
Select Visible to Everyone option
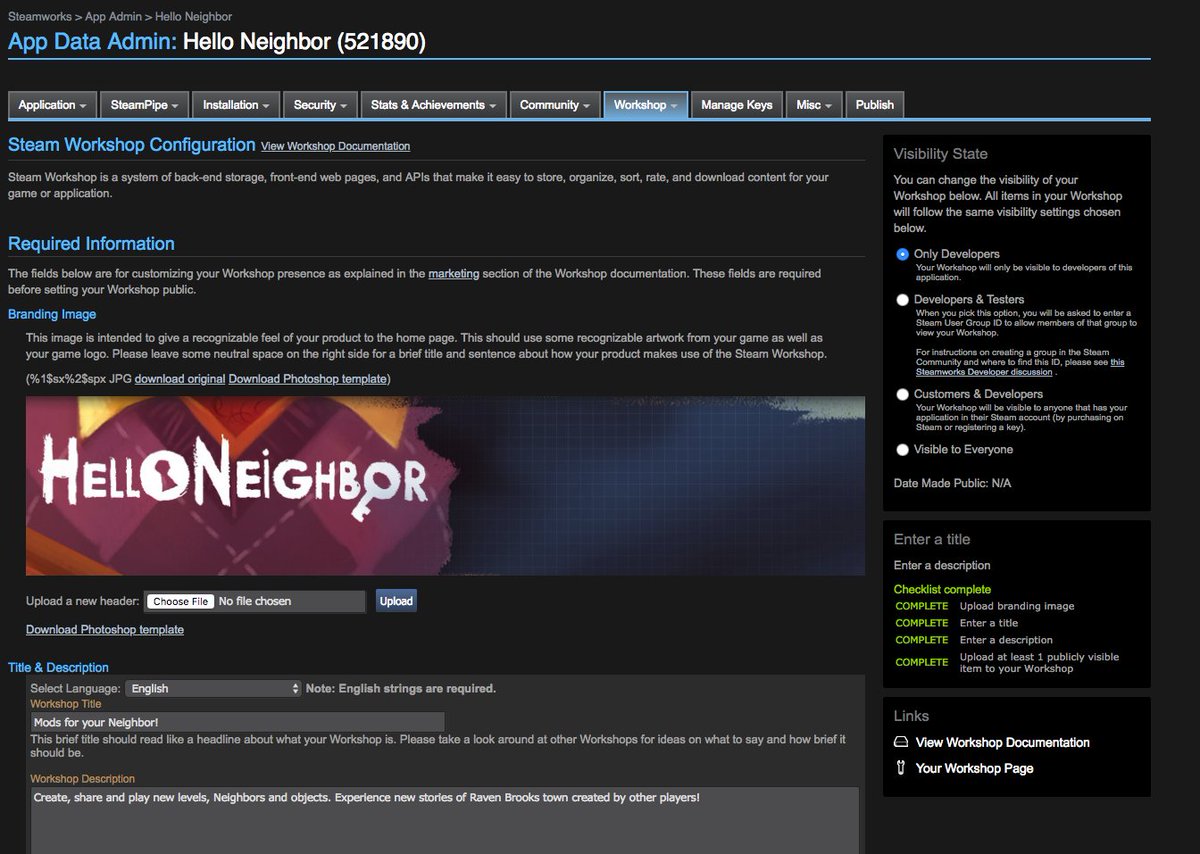pos(903,449)
